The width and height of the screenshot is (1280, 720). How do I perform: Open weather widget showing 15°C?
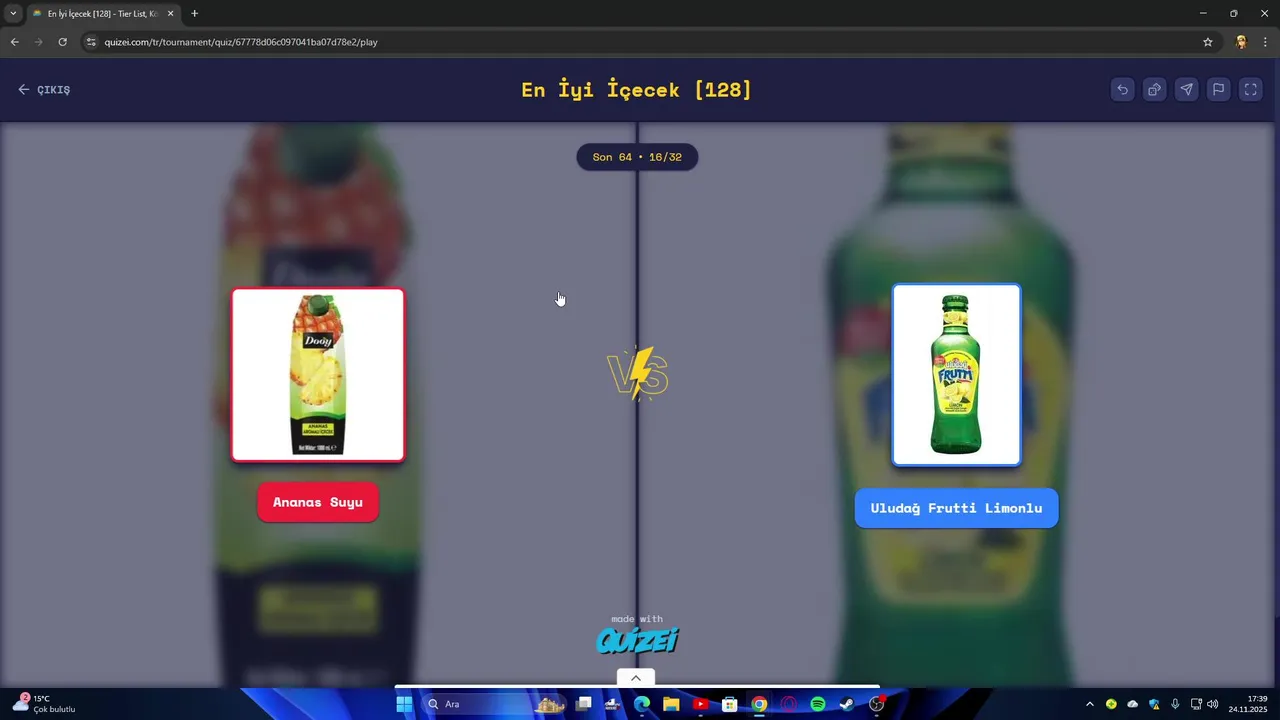pos(43,704)
